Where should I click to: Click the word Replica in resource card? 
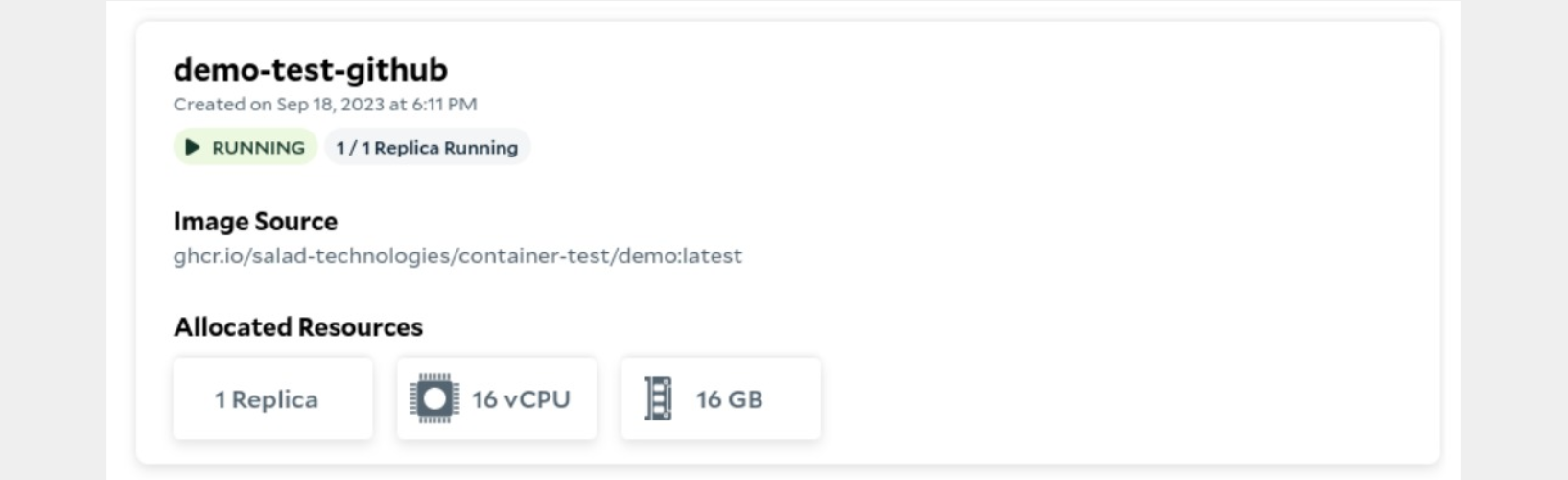pyautogui.click(x=274, y=399)
